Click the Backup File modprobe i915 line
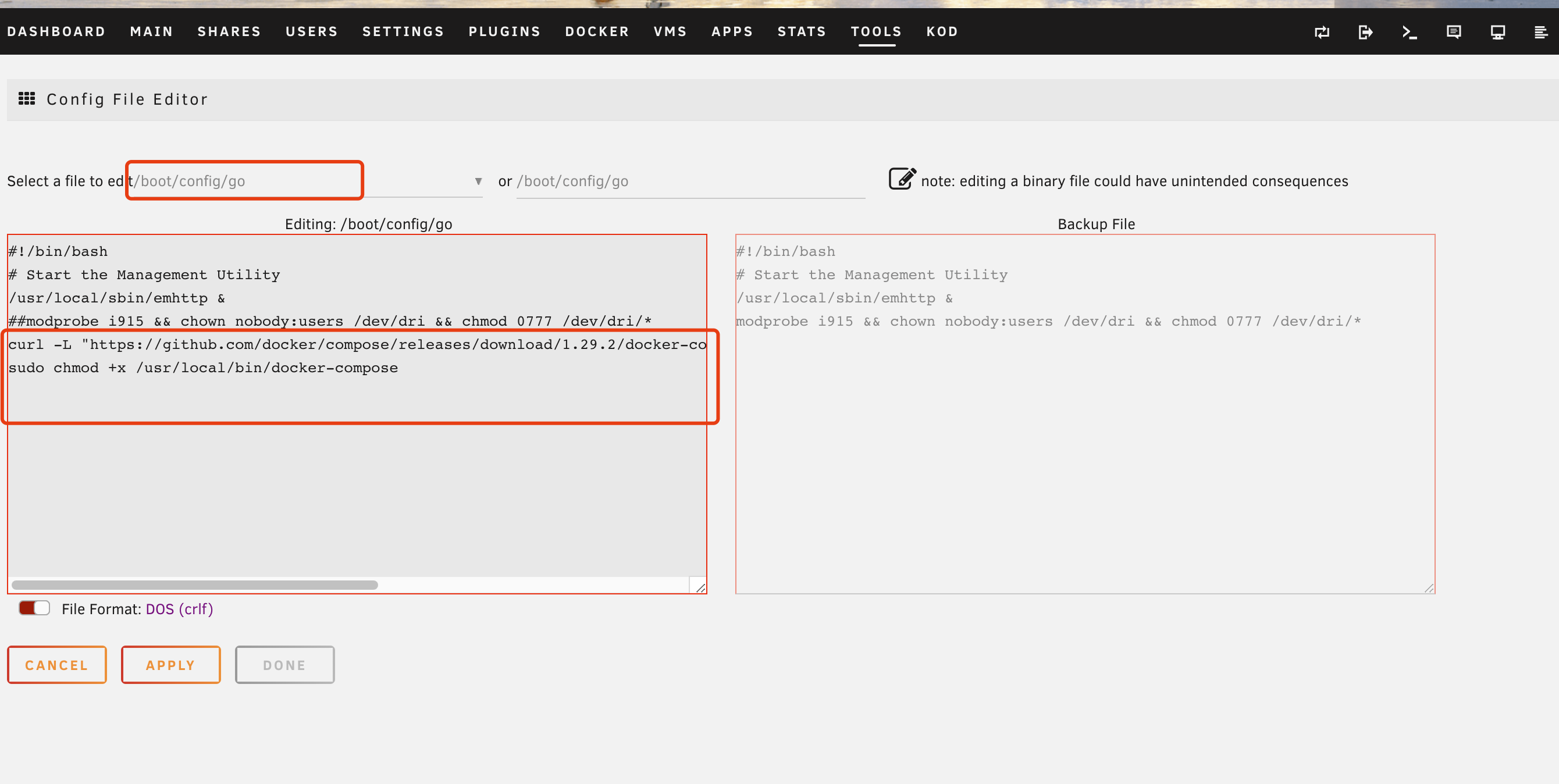The height and width of the screenshot is (784, 1559). (x=1048, y=321)
